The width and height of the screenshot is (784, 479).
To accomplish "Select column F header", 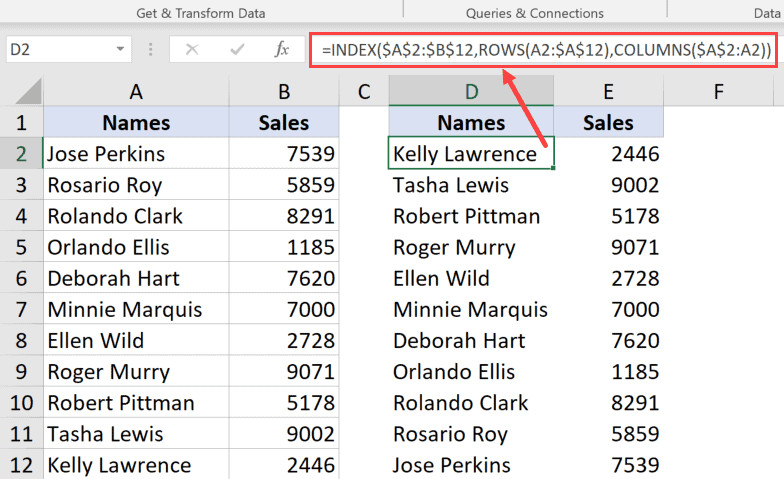I will click(718, 92).
